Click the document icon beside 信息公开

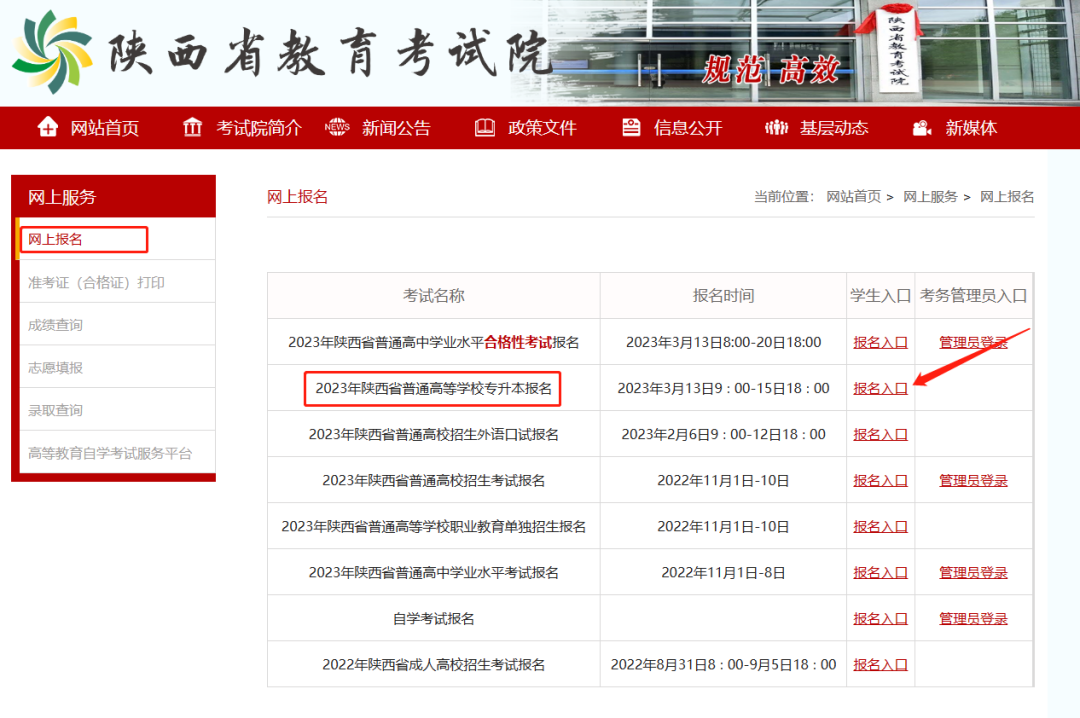click(631, 127)
